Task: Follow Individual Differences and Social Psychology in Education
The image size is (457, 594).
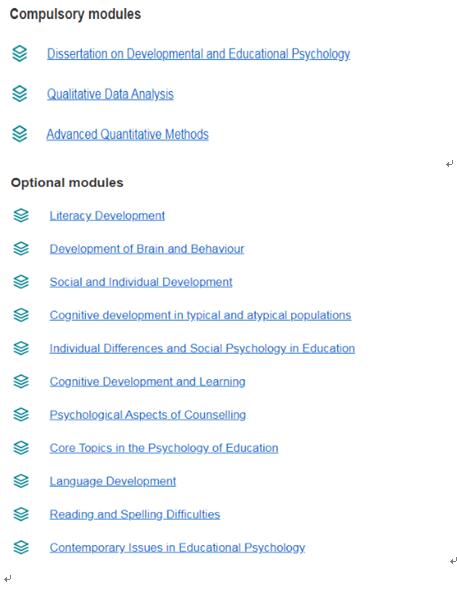Action: coord(202,349)
